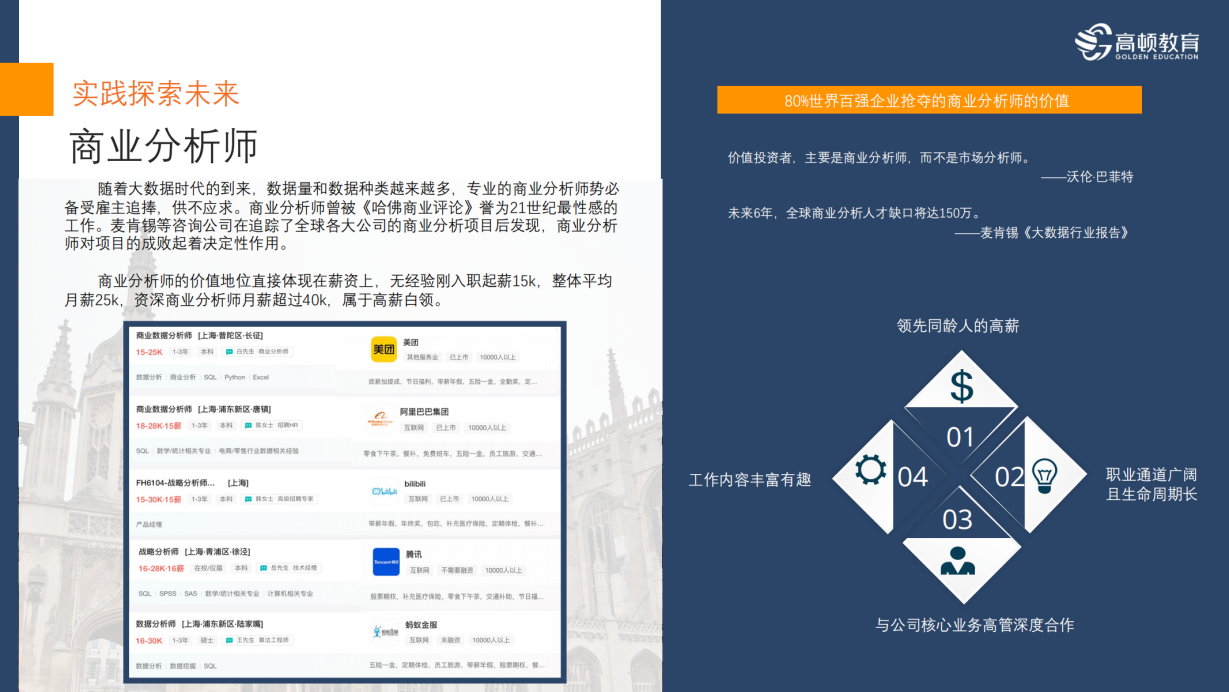Viewport: 1229px width, 692px height.
Task: Open the 战略分析师 青浦区·徐泾 job listing
Action: (194, 552)
